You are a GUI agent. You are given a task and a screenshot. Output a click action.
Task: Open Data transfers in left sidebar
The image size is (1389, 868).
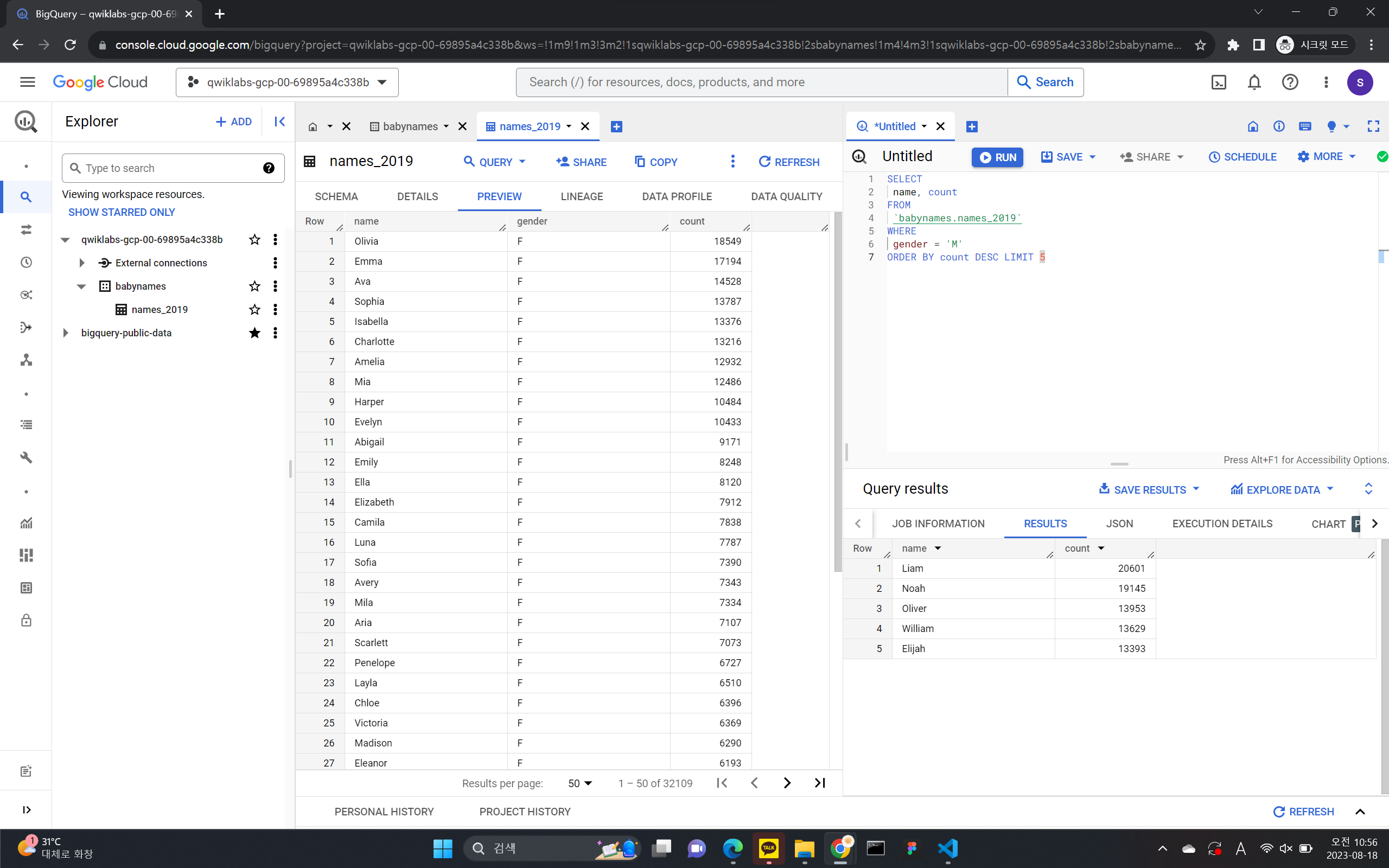tap(26, 229)
